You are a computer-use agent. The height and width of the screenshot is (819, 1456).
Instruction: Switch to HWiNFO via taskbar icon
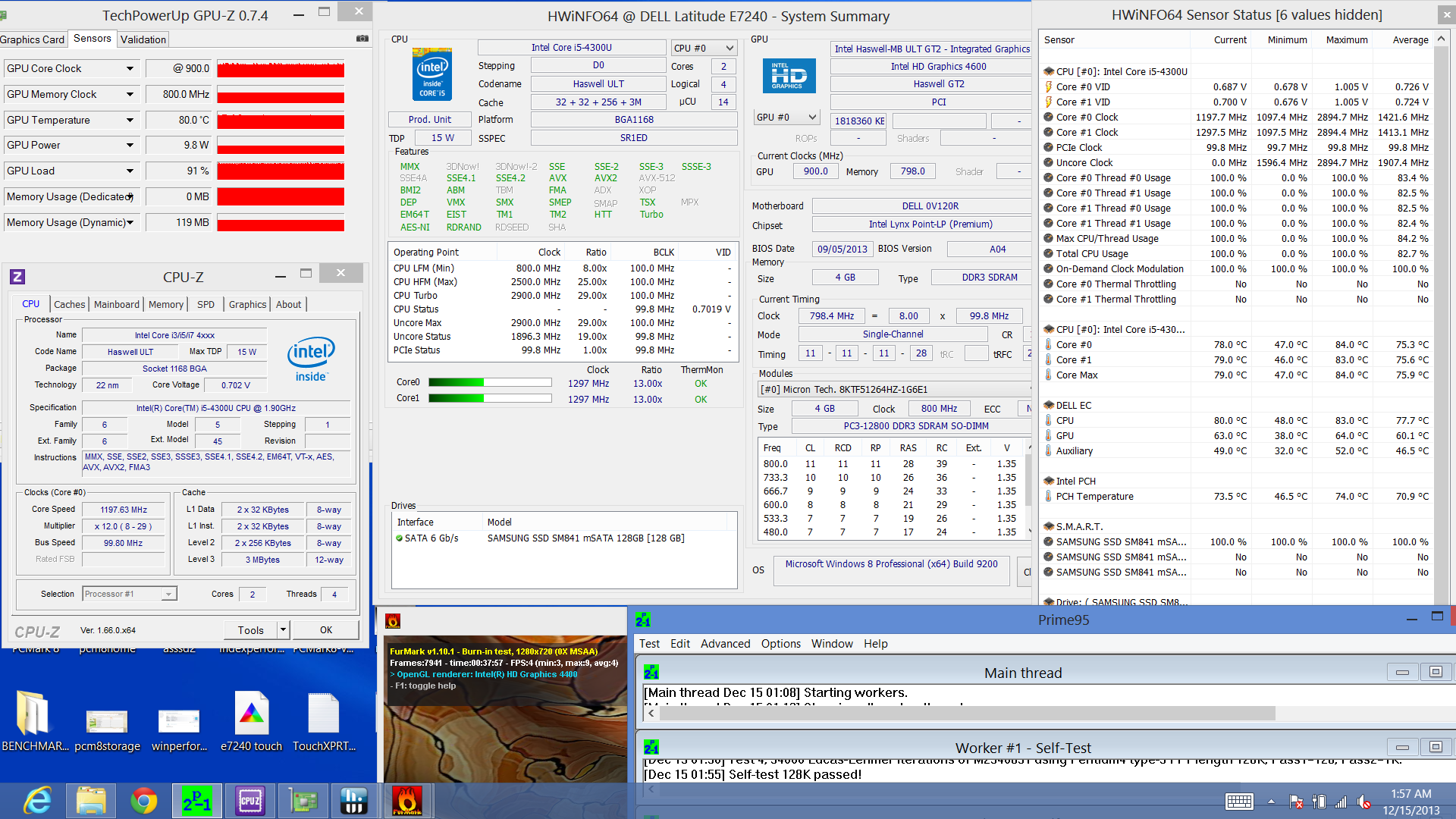pos(354,801)
